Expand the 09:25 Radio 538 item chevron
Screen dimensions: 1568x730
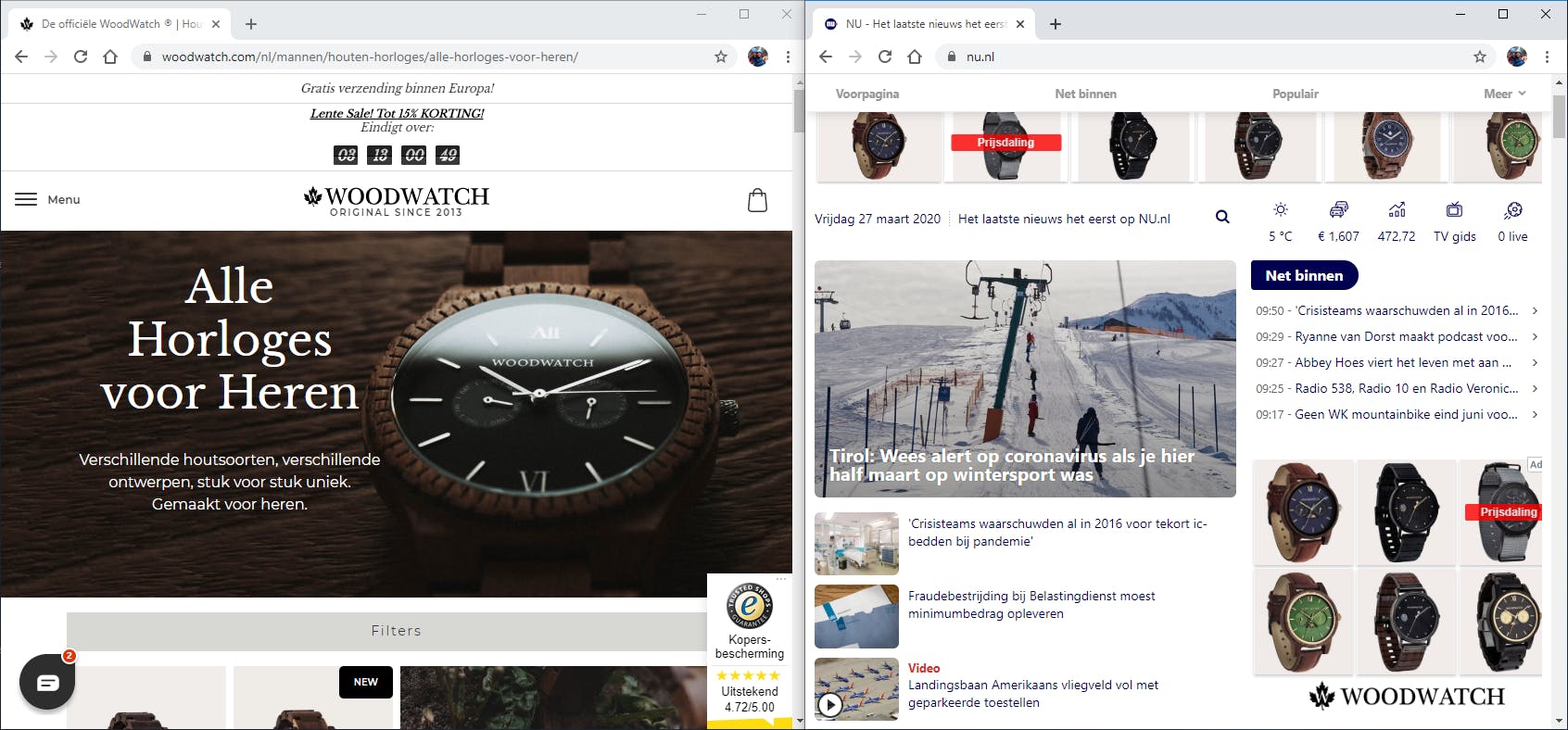1535,388
